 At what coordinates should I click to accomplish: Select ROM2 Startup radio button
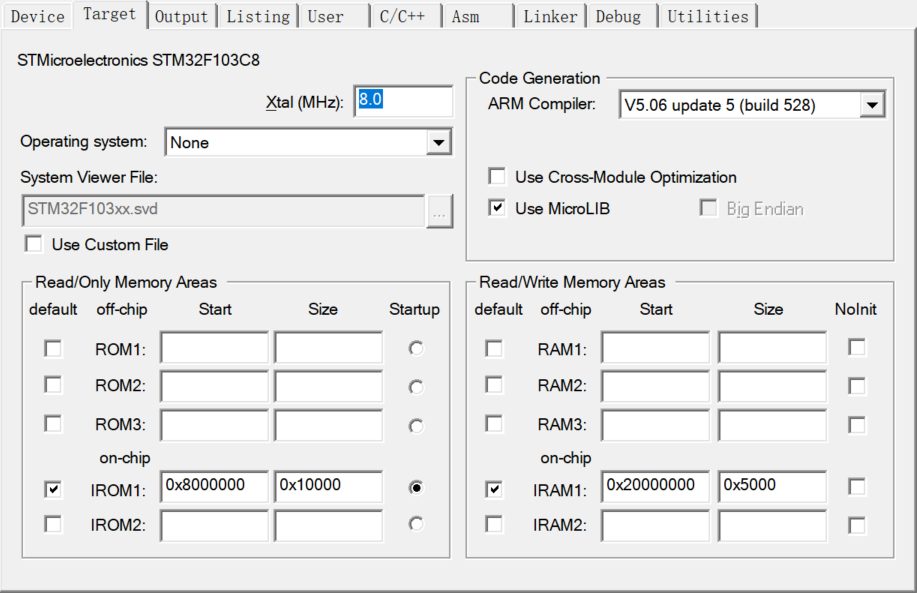pos(416,387)
